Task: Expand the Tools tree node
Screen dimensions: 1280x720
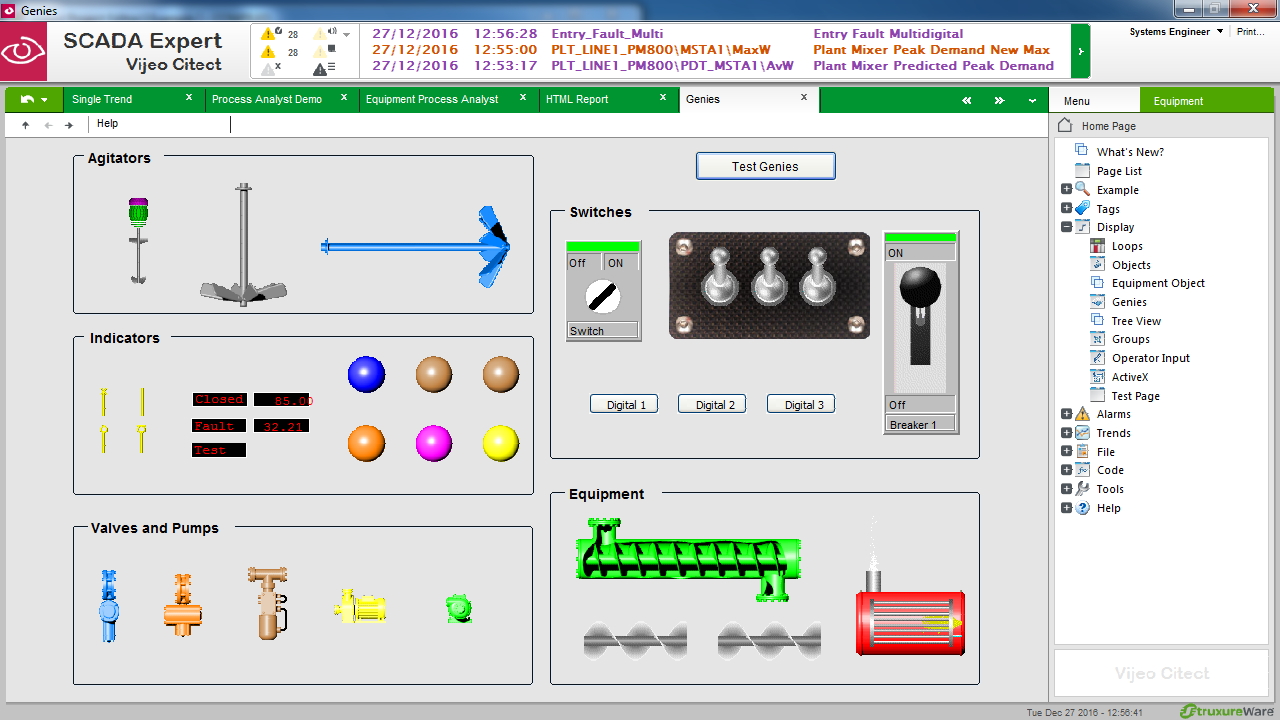Action: coord(1066,489)
